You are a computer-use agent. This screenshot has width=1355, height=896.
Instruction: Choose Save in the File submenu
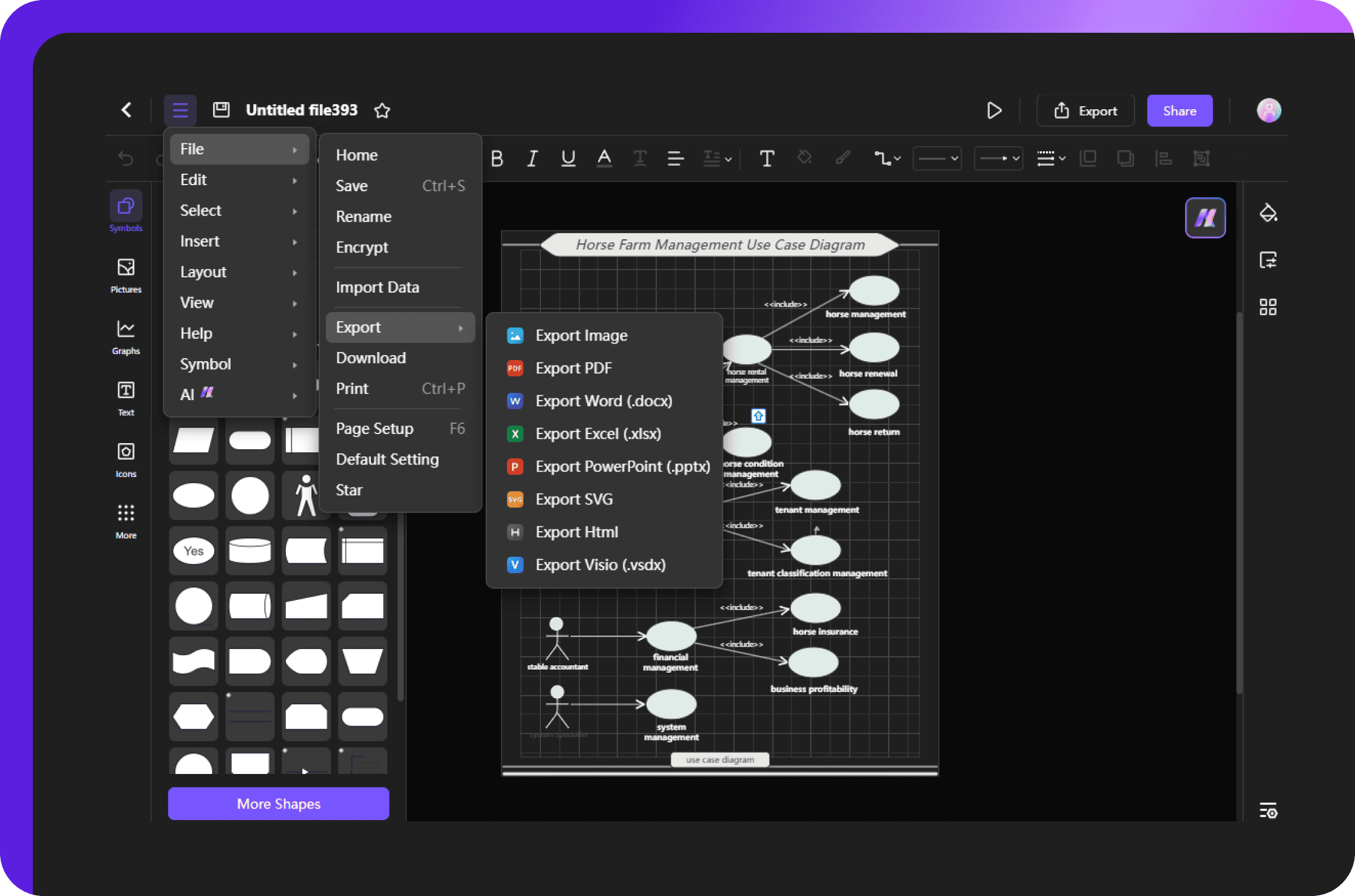coord(400,186)
